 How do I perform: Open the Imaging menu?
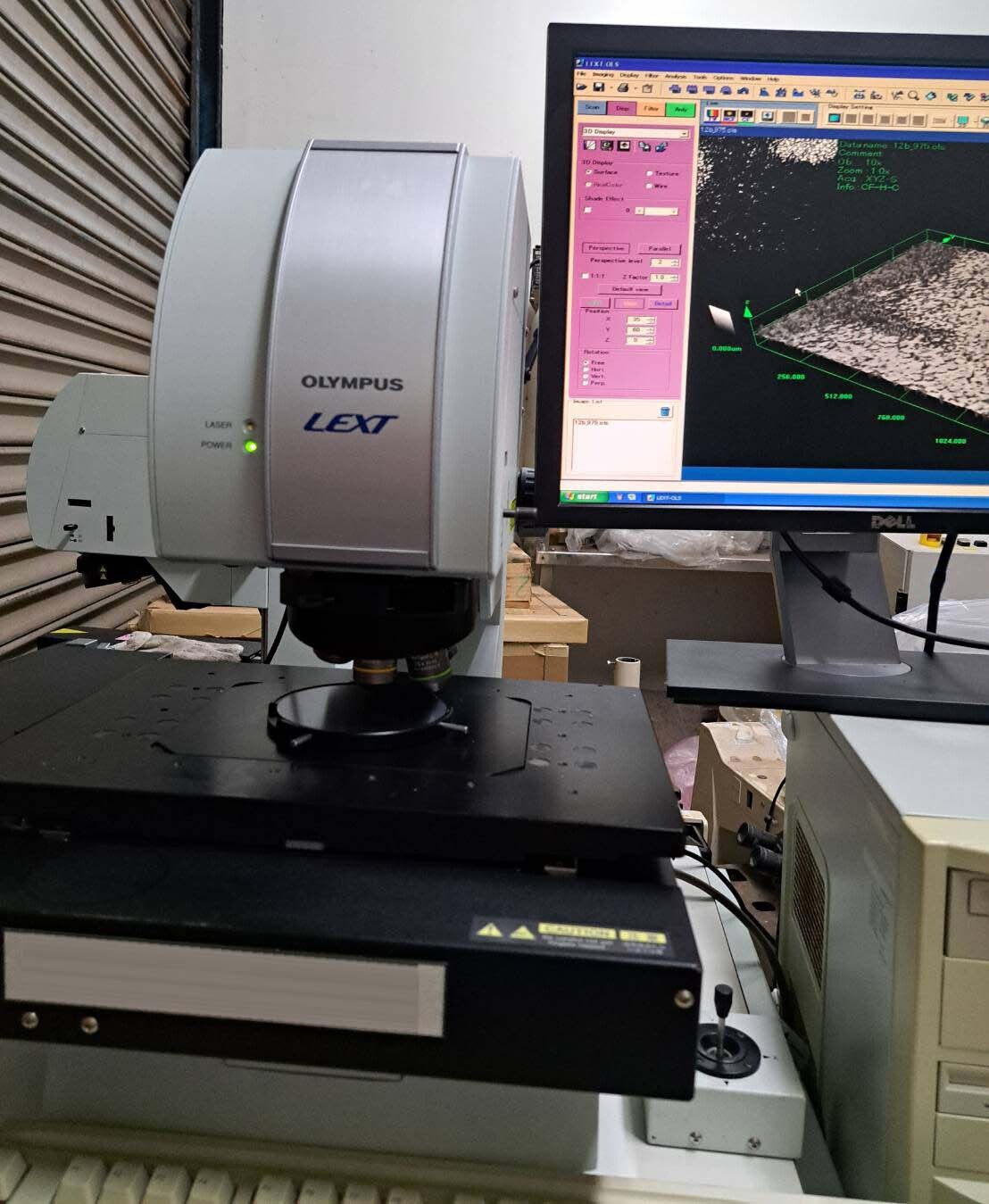(x=603, y=75)
